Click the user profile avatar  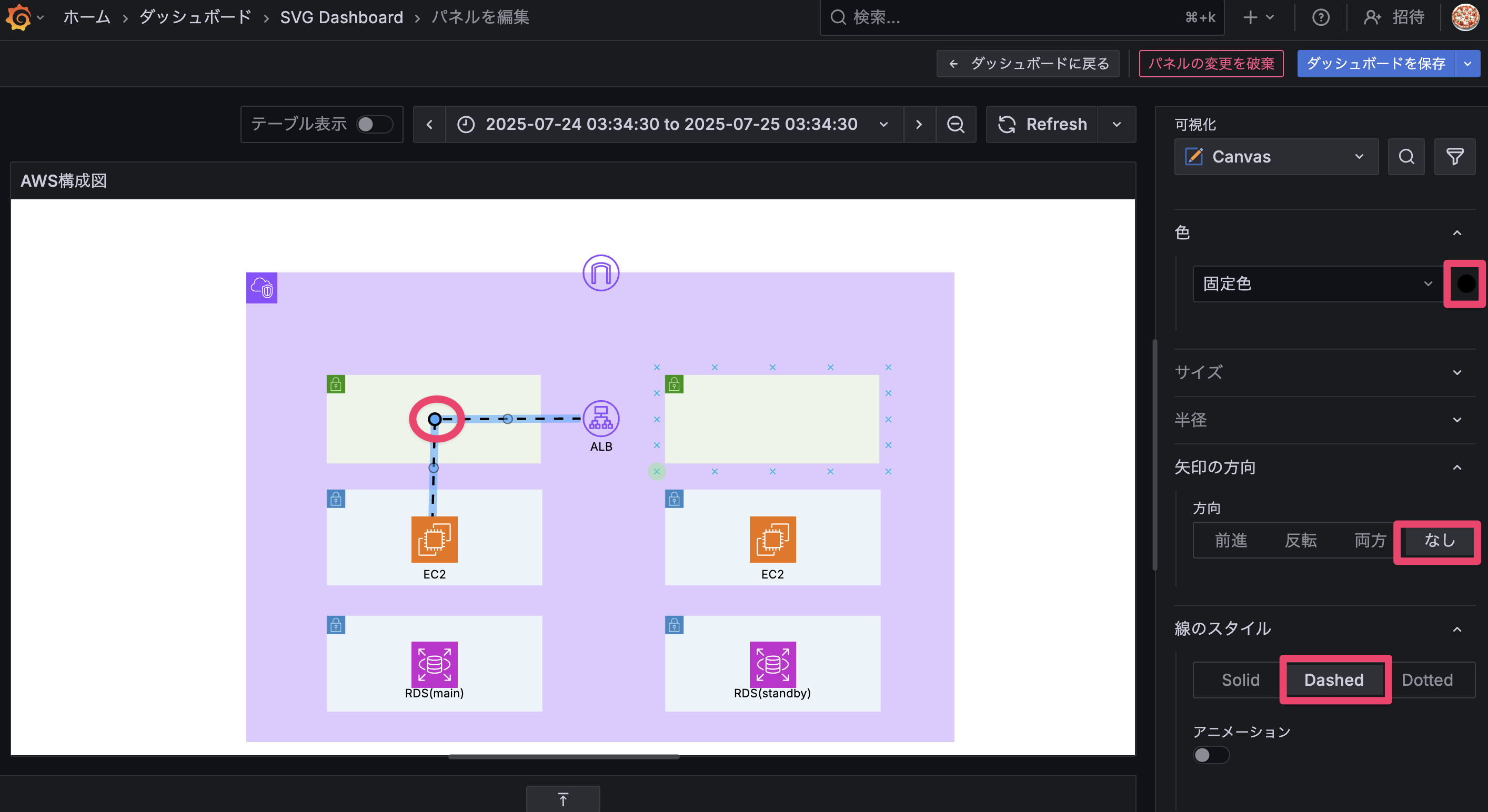(1465, 17)
